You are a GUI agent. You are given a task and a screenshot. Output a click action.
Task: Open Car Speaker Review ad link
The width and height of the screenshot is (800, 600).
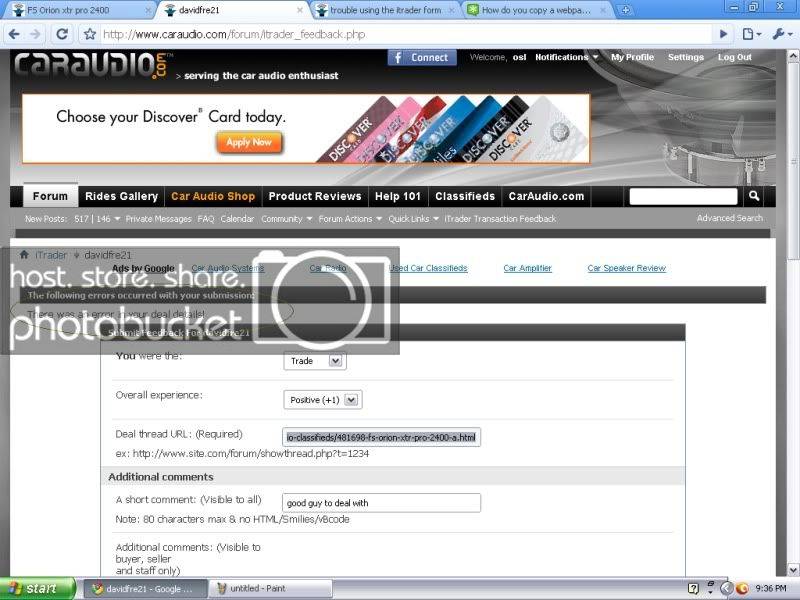click(627, 268)
